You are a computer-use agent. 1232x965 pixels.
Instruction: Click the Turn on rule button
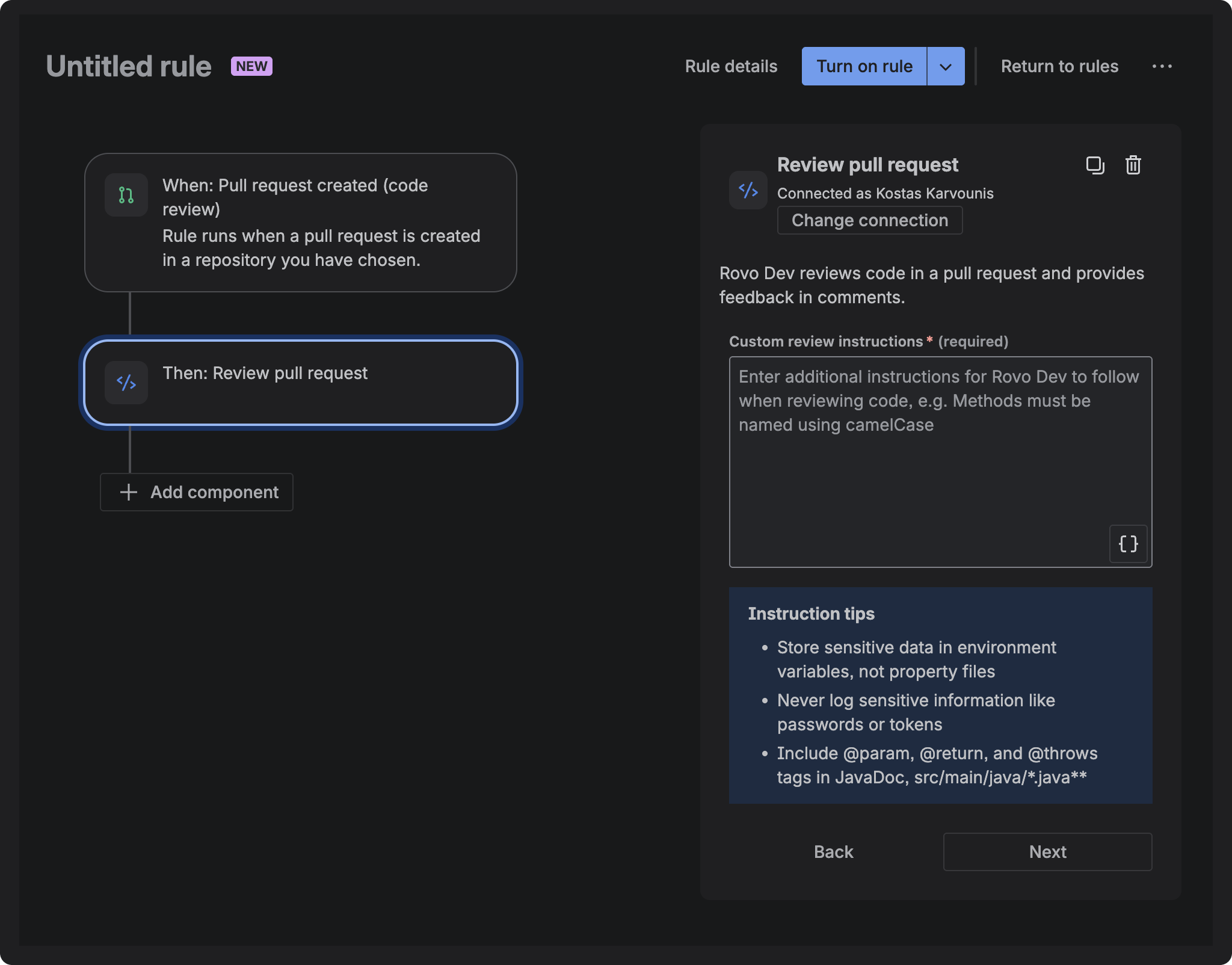pos(864,66)
